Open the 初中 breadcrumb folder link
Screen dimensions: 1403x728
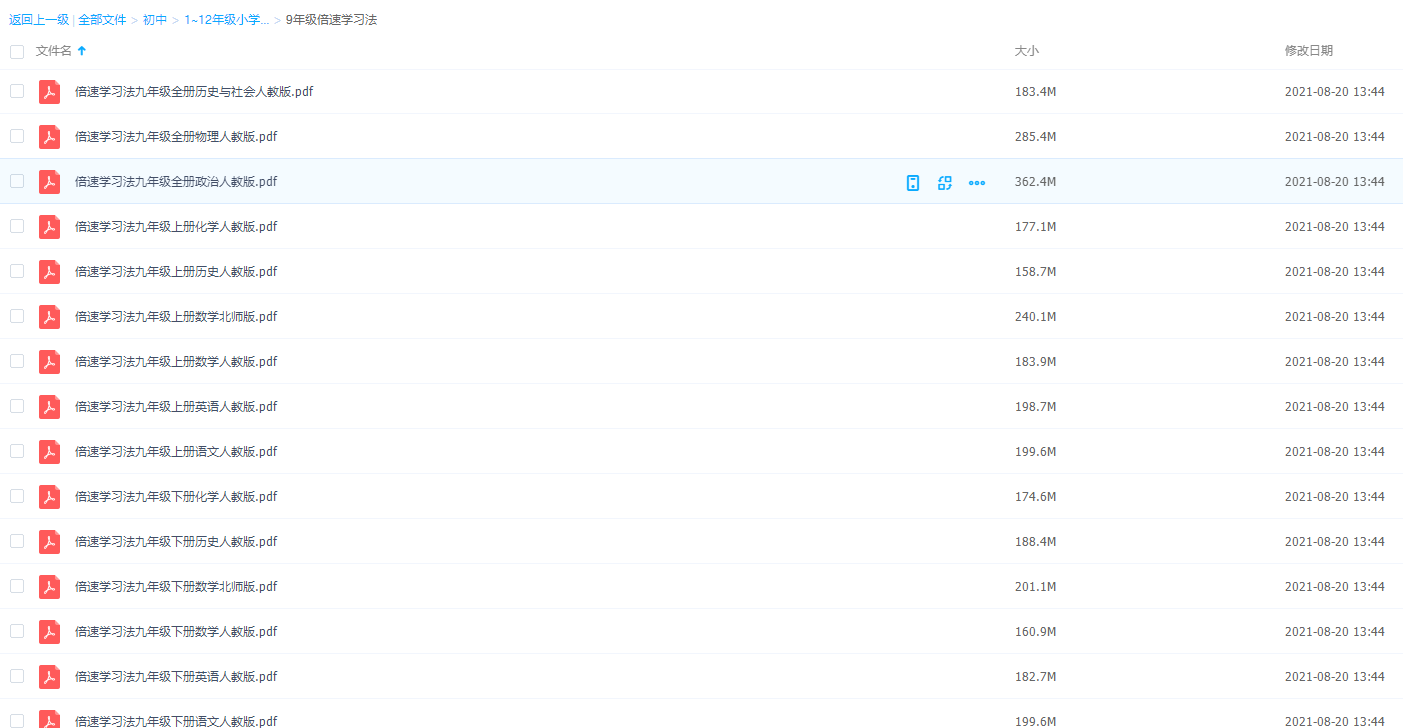(155, 20)
